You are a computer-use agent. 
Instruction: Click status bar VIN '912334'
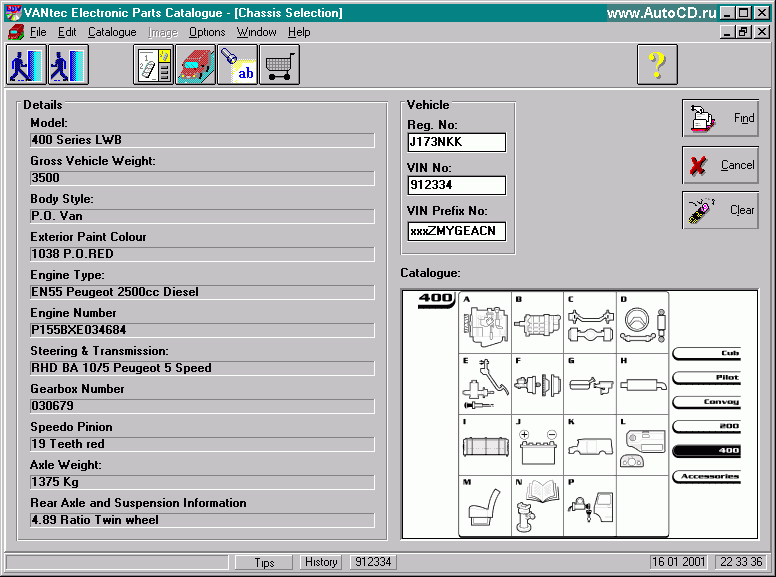(373, 562)
